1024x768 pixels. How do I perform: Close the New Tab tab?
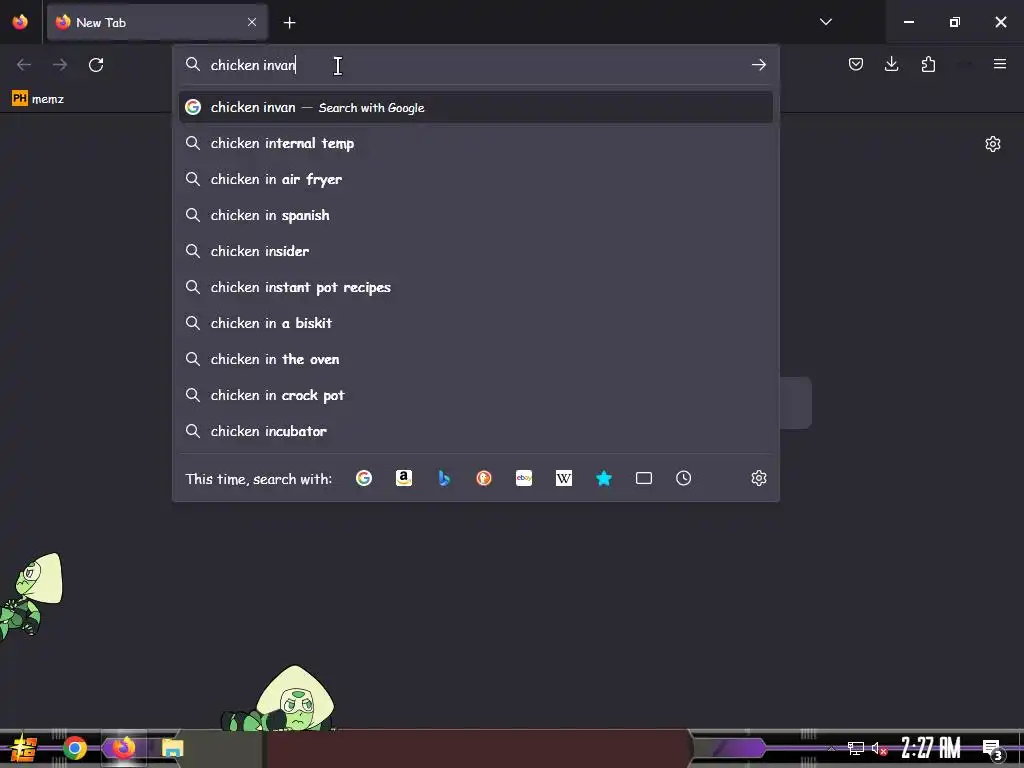pos(252,22)
